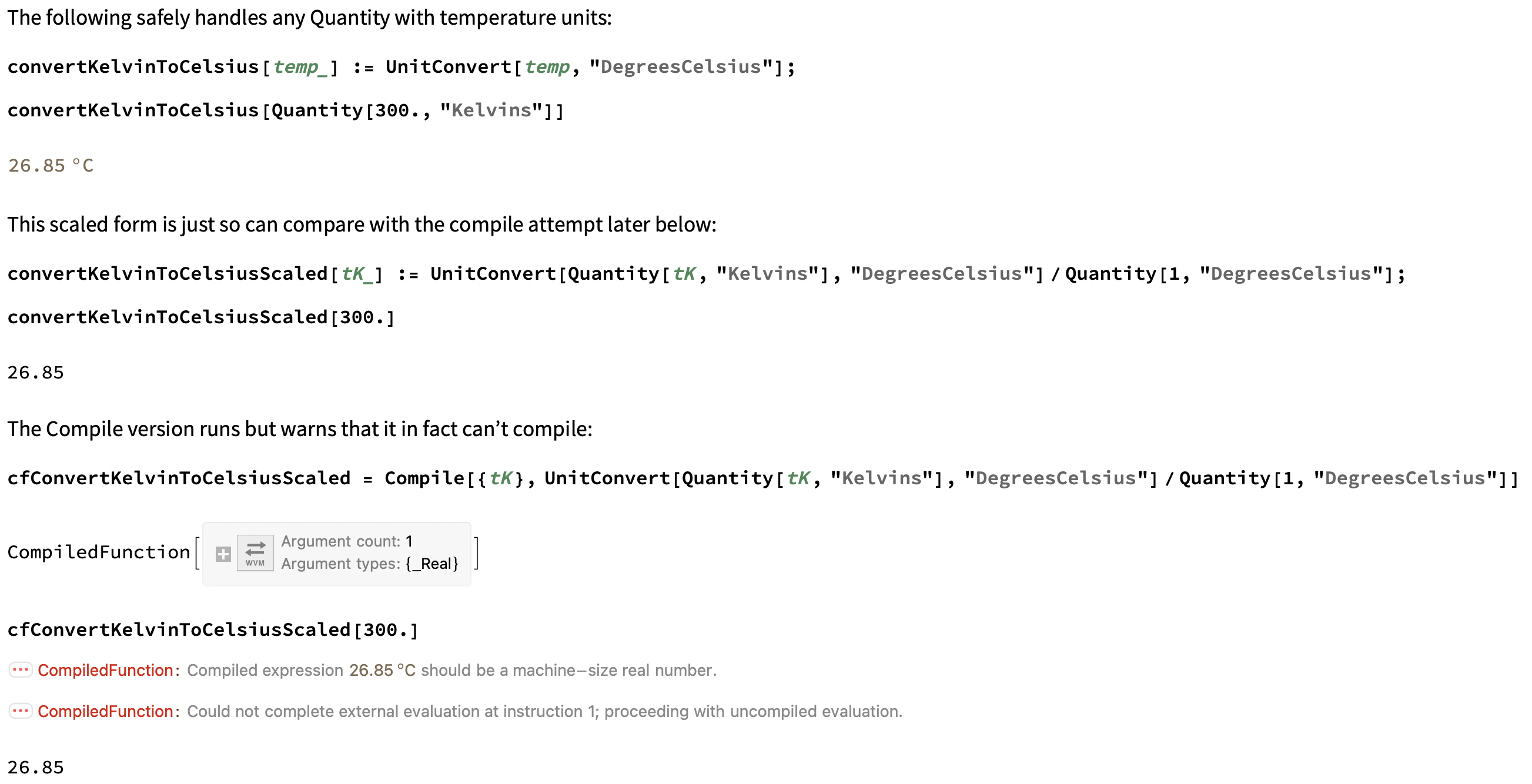
Task: Click the "This scaled form is just" text cell
Action: click(x=362, y=225)
